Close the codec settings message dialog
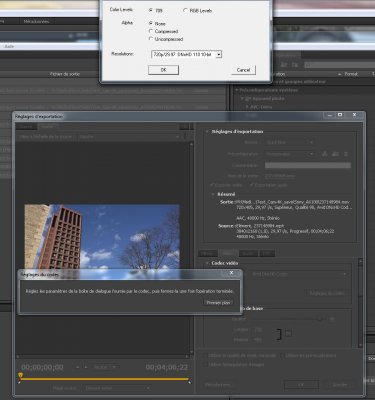The width and height of the screenshot is (375, 400). (x=231, y=273)
